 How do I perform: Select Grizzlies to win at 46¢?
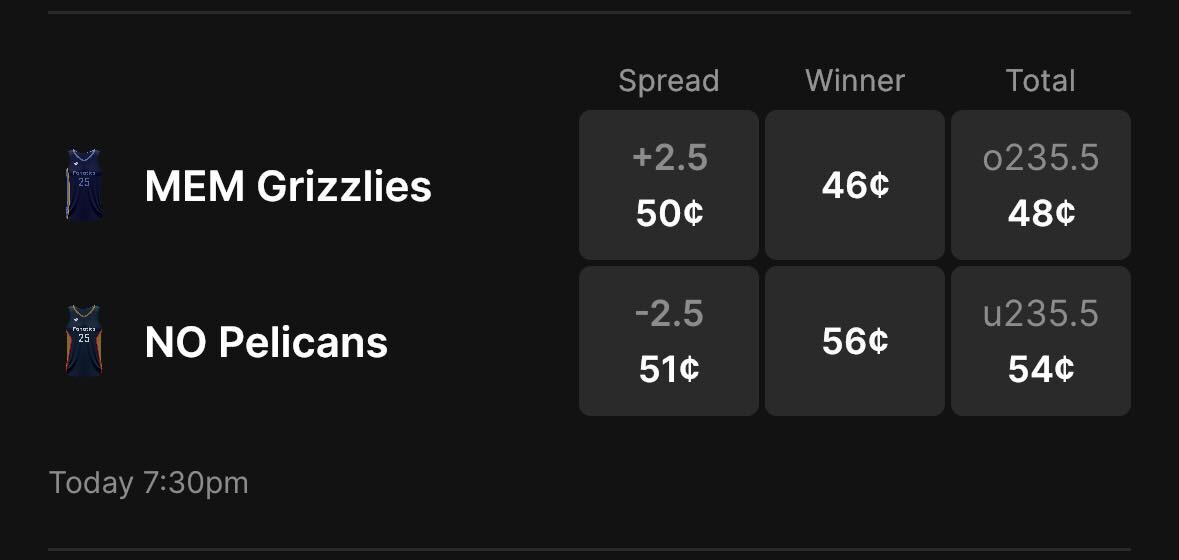click(x=855, y=185)
